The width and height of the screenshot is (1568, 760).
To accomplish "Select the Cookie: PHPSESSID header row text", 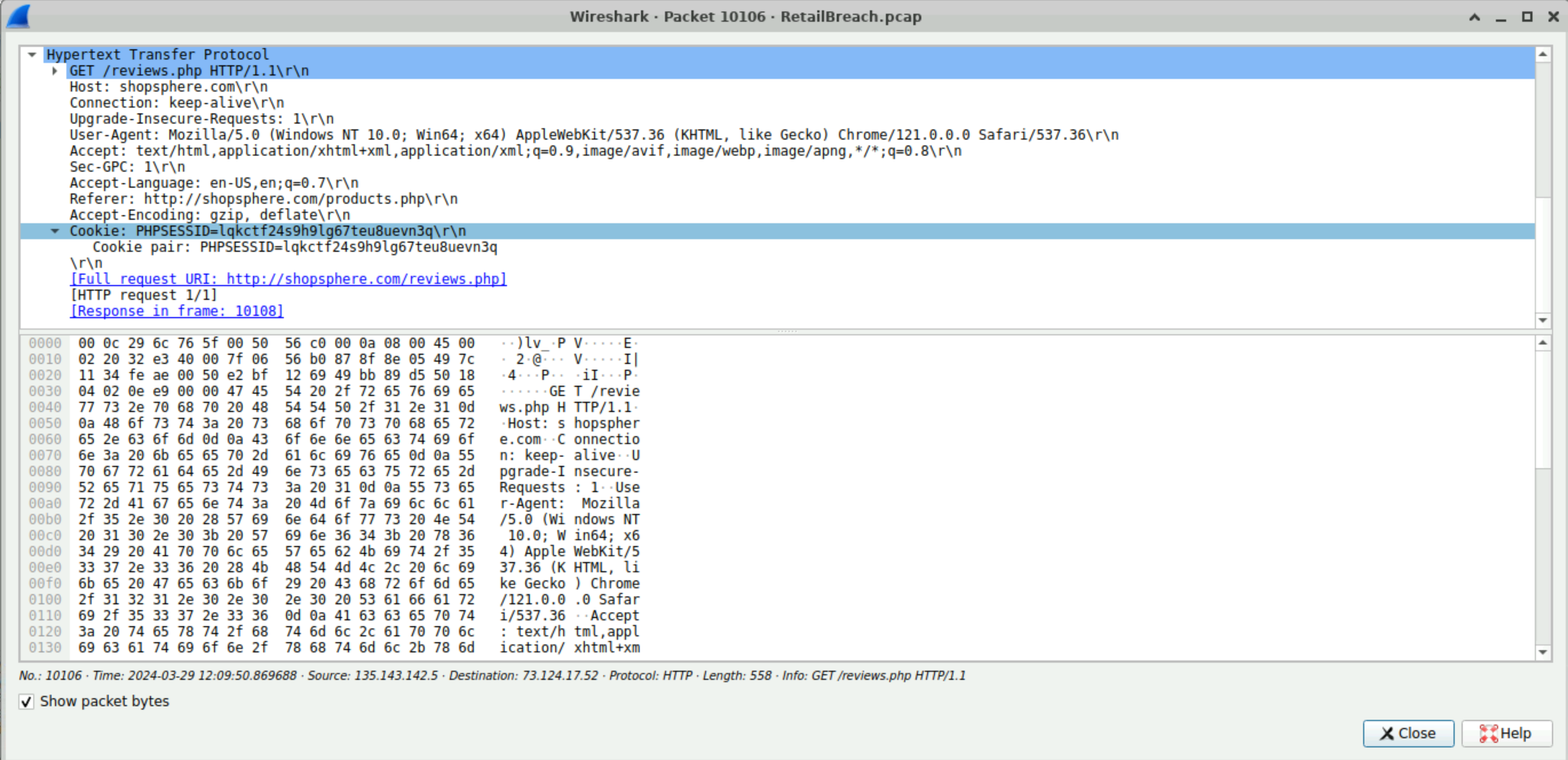I will click(x=268, y=230).
